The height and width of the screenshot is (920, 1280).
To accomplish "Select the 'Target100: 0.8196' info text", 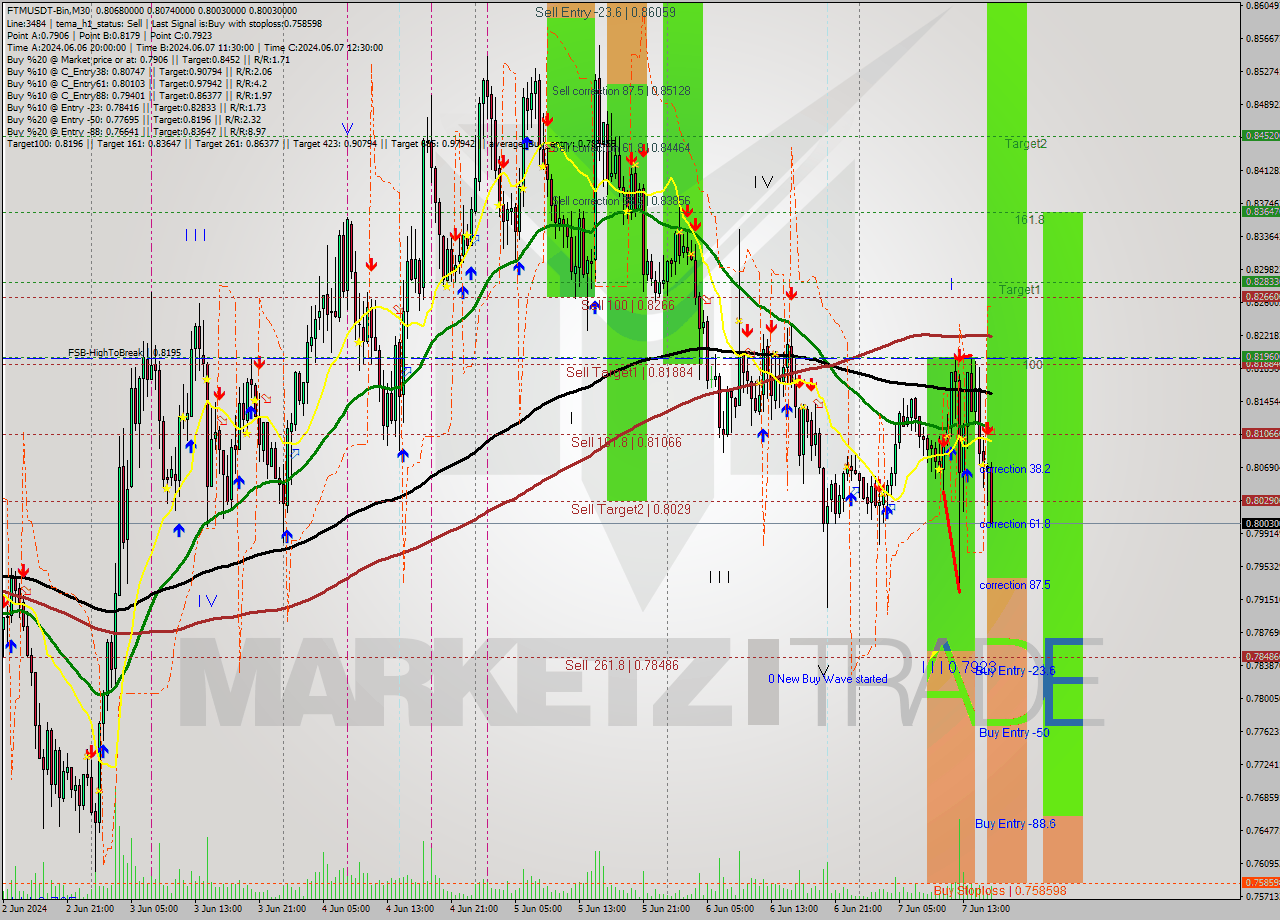I will pos(45,144).
